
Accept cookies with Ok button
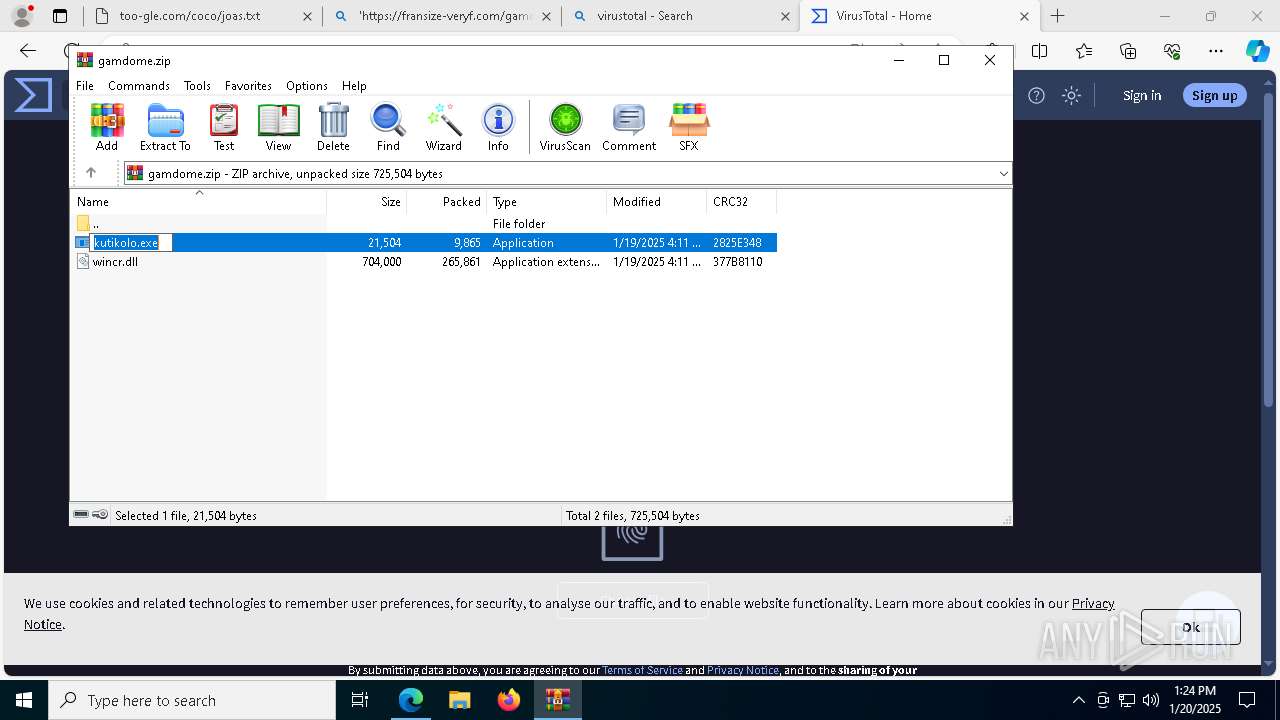click(x=1191, y=627)
